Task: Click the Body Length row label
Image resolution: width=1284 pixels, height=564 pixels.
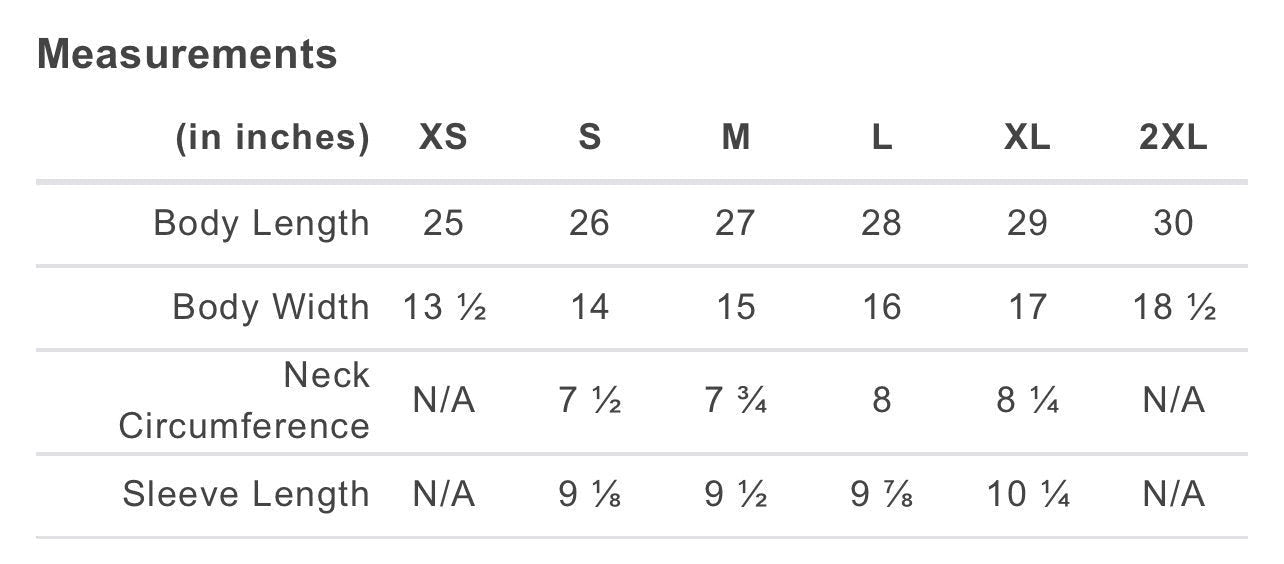Action: click(x=261, y=223)
